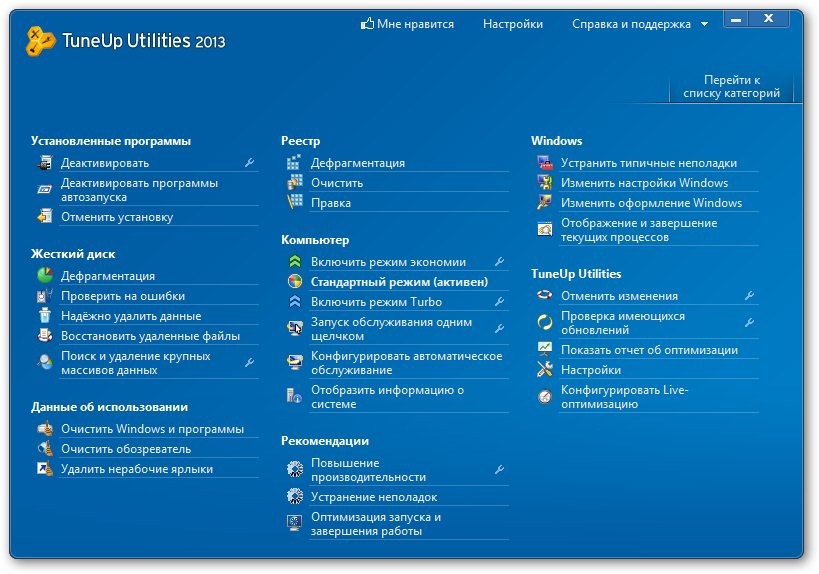Click the current processes display icon
The height and width of the screenshot is (574, 819).
pos(545,229)
